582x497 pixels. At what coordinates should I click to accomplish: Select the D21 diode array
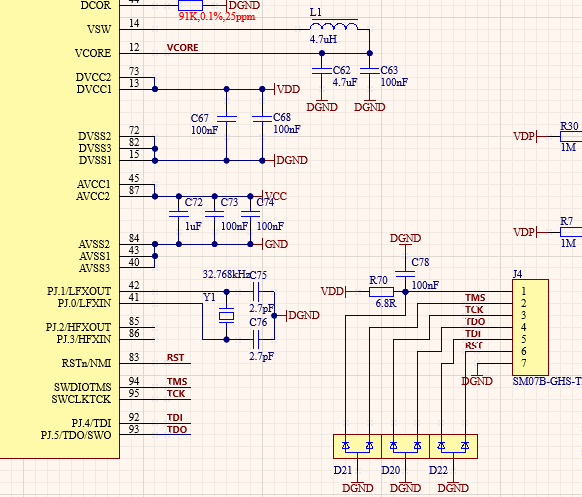(357, 447)
